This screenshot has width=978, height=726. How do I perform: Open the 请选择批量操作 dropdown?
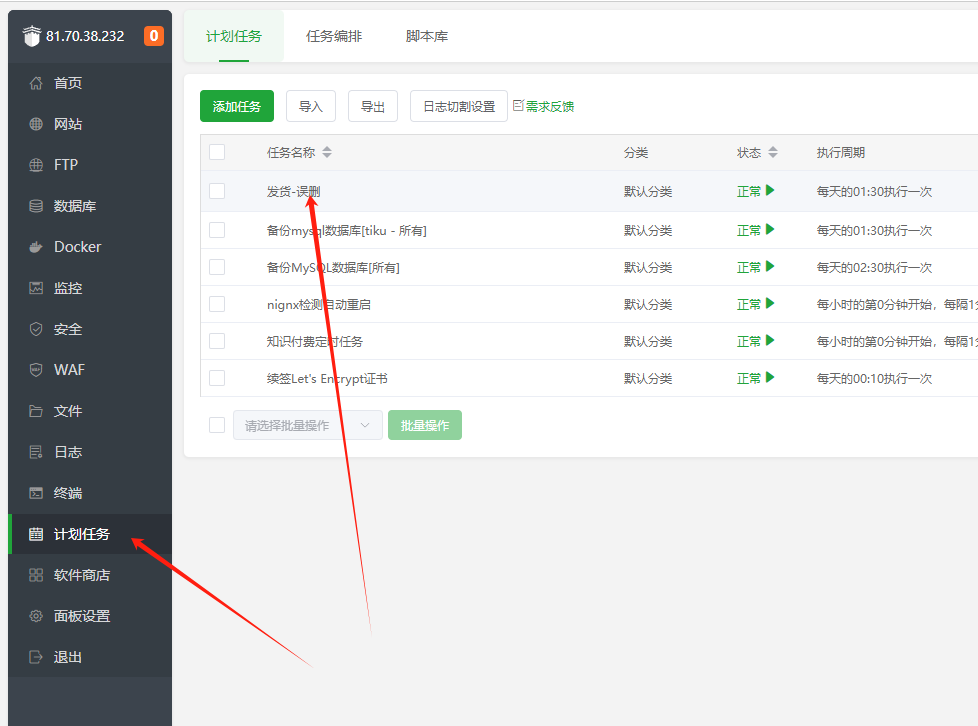(307, 425)
